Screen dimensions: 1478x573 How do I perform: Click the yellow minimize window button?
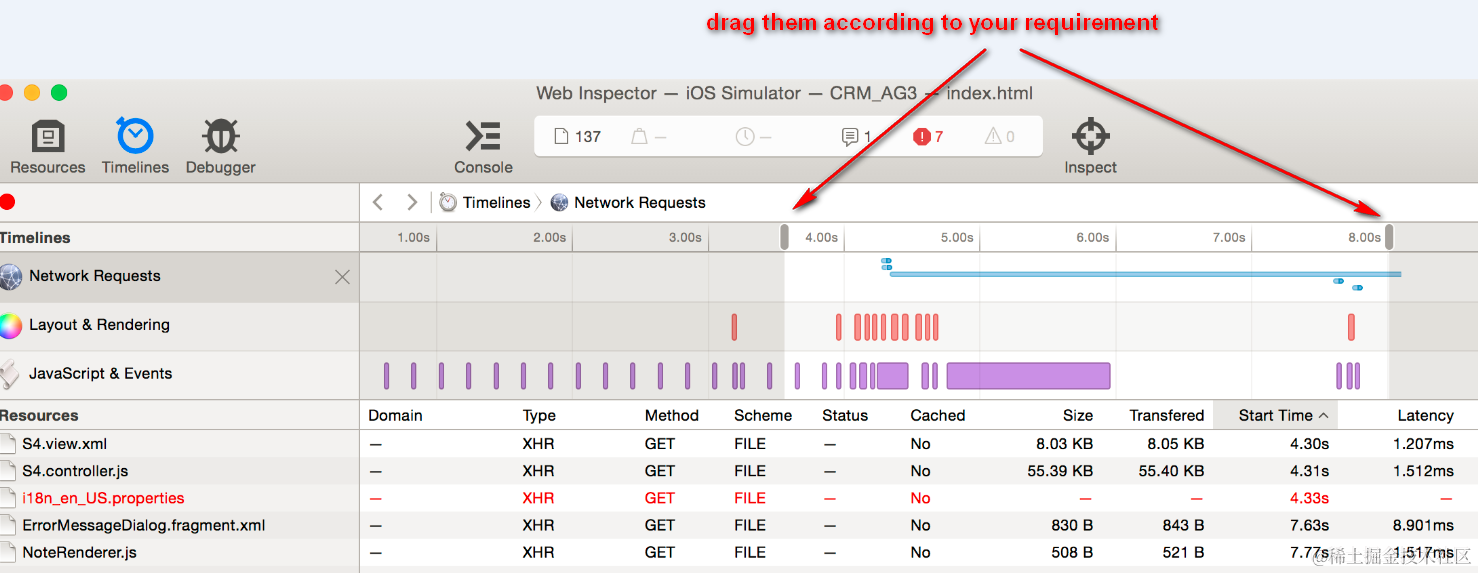(32, 93)
